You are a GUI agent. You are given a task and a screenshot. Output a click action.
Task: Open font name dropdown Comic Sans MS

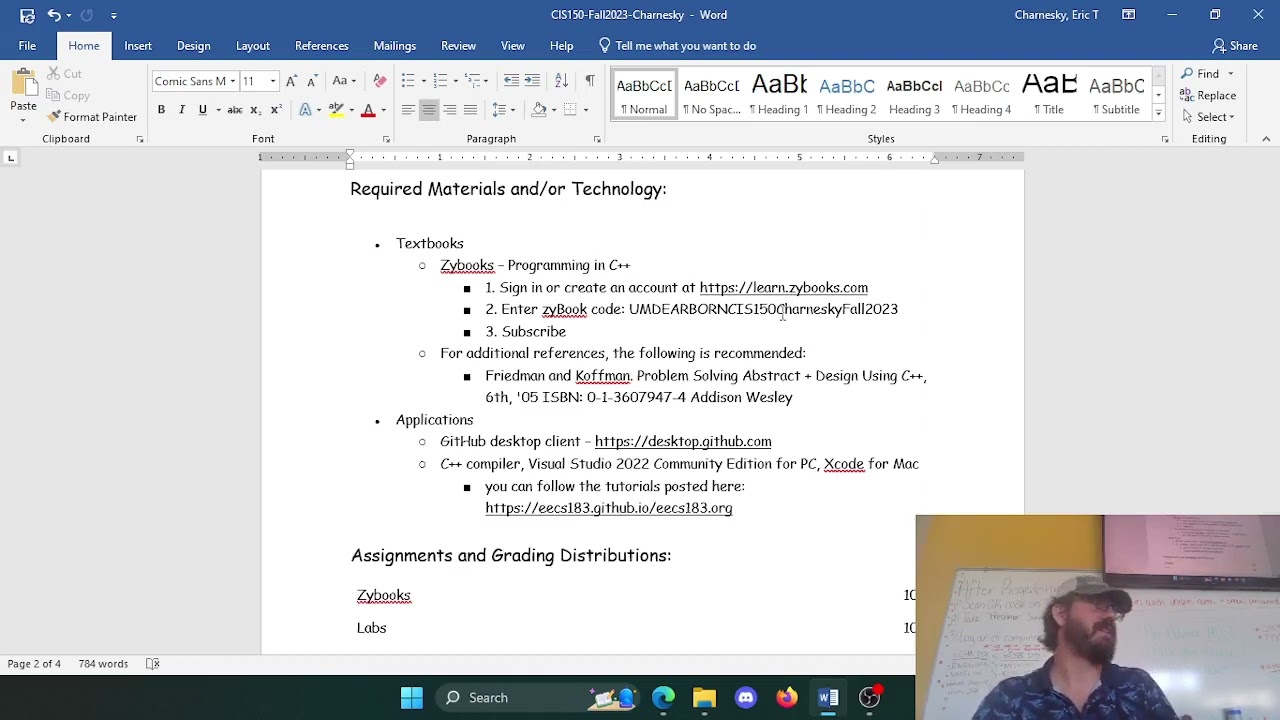click(233, 82)
